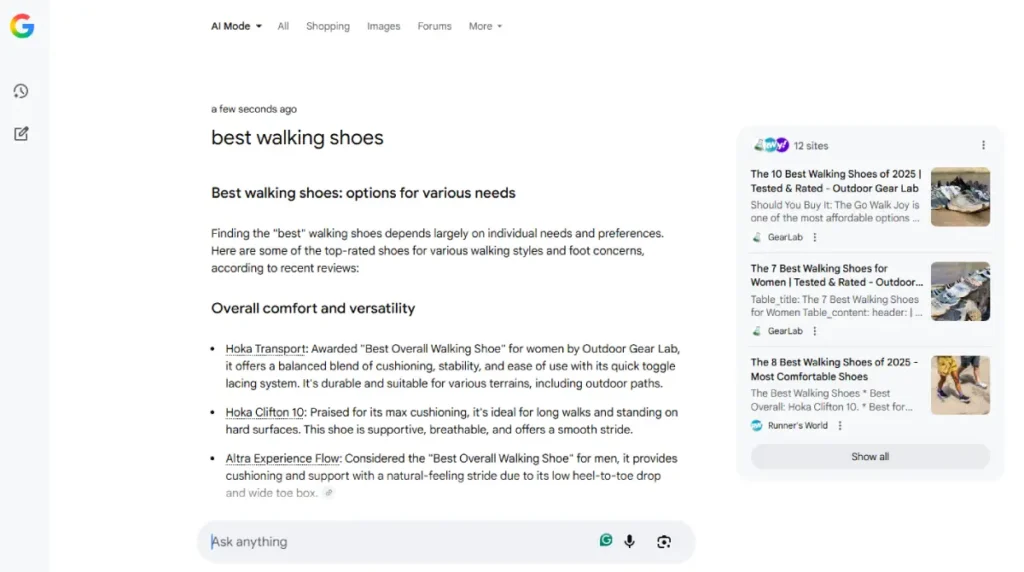Click the Grammarly icon in Ask box

[x=606, y=540]
